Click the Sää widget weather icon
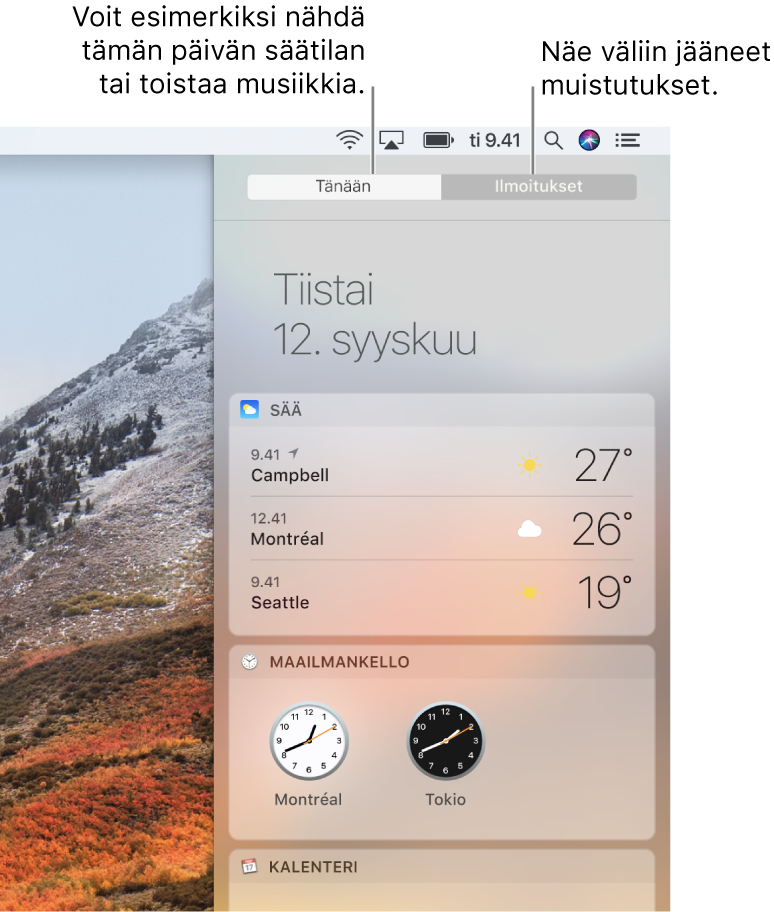This screenshot has width=774, height=912. [249, 409]
